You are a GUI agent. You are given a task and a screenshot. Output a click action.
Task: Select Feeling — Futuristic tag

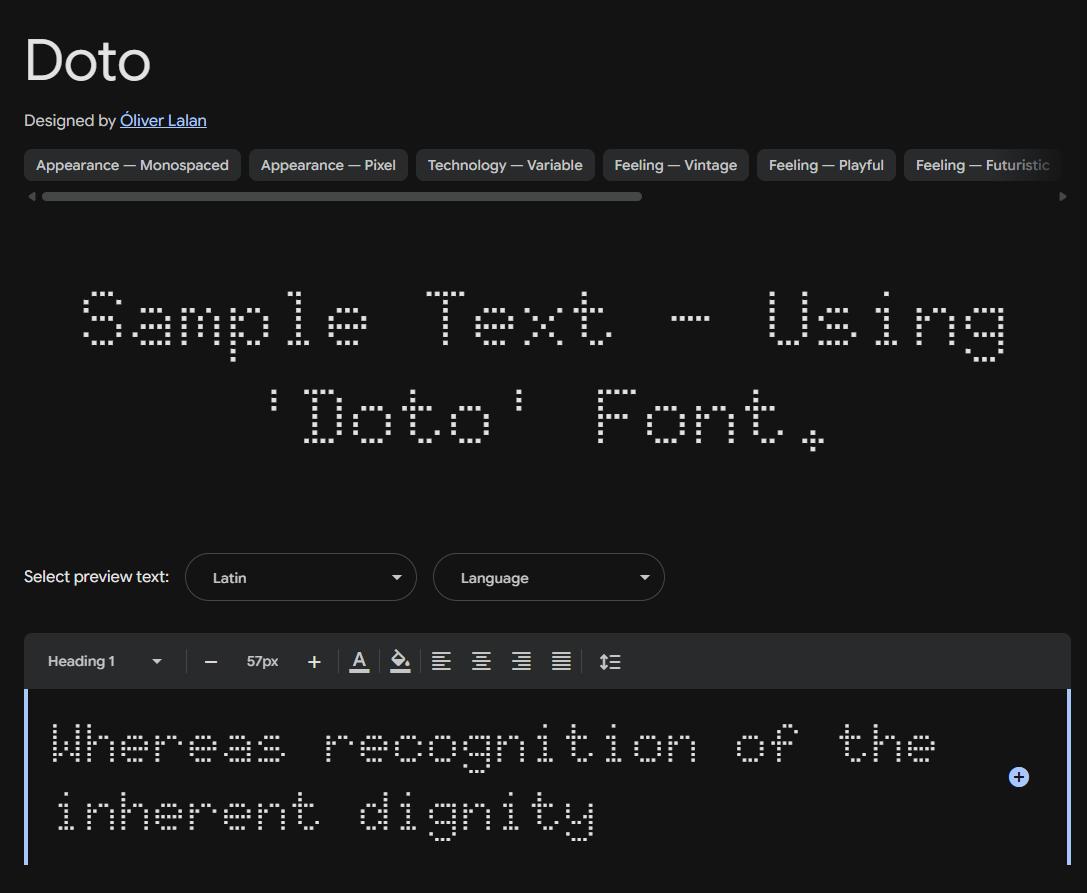tap(982, 165)
